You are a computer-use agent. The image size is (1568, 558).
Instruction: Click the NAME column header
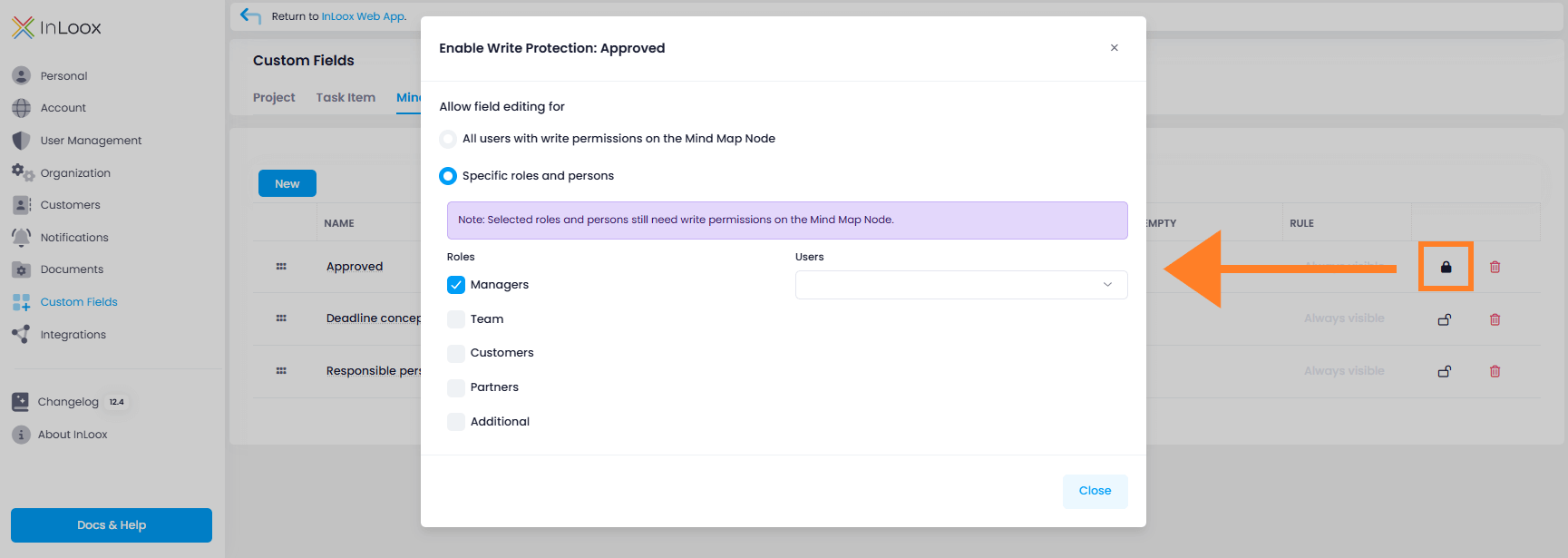pyautogui.click(x=339, y=223)
